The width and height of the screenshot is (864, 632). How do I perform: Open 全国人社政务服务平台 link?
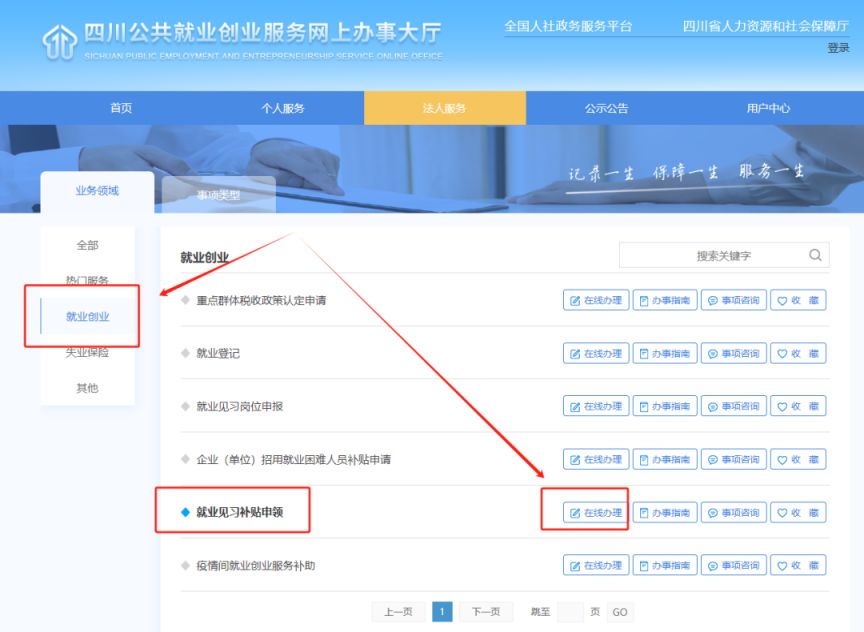(x=568, y=26)
